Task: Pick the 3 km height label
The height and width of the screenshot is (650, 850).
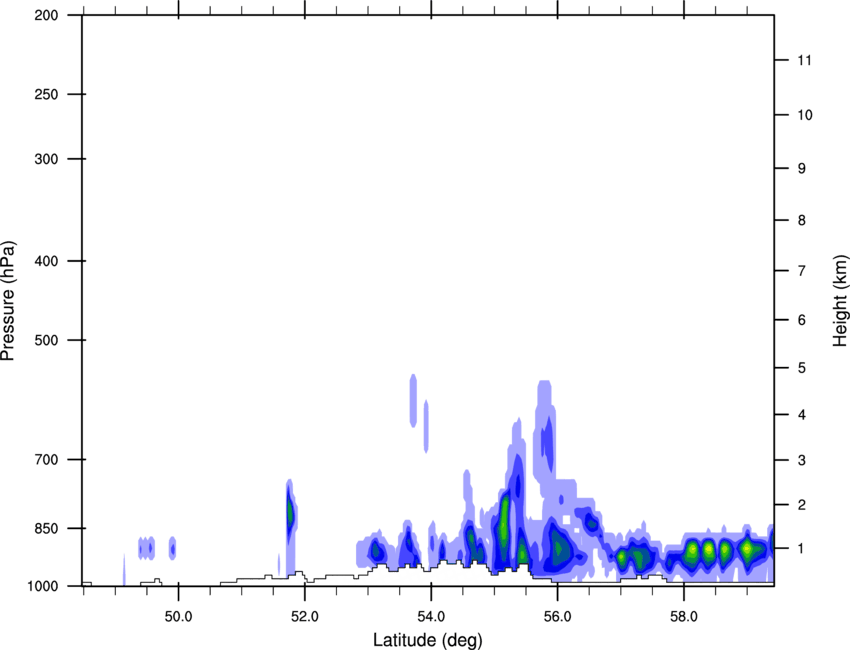Action: 802,460
